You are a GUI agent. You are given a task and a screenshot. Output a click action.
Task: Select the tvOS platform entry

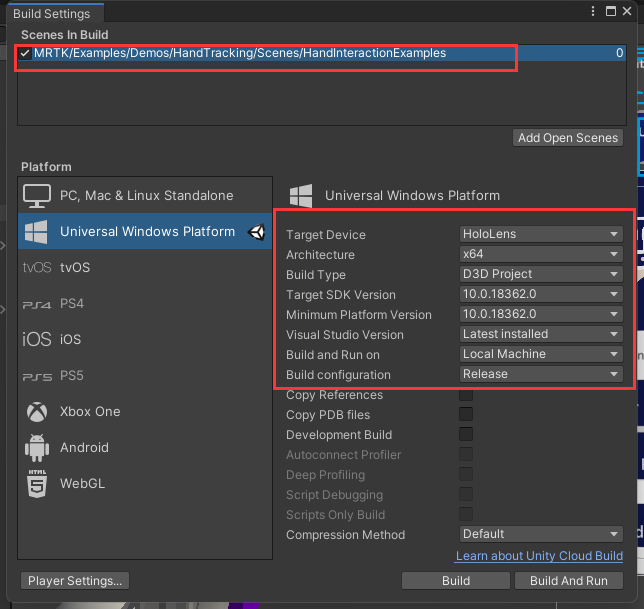pyautogui.click(x=145, y=267)
